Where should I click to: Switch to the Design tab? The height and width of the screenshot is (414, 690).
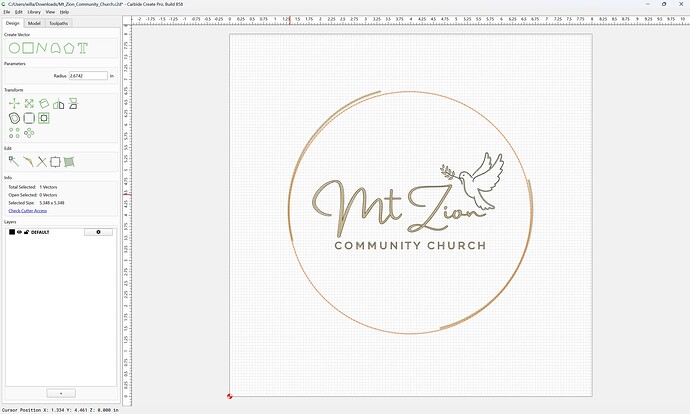(13, 23)
